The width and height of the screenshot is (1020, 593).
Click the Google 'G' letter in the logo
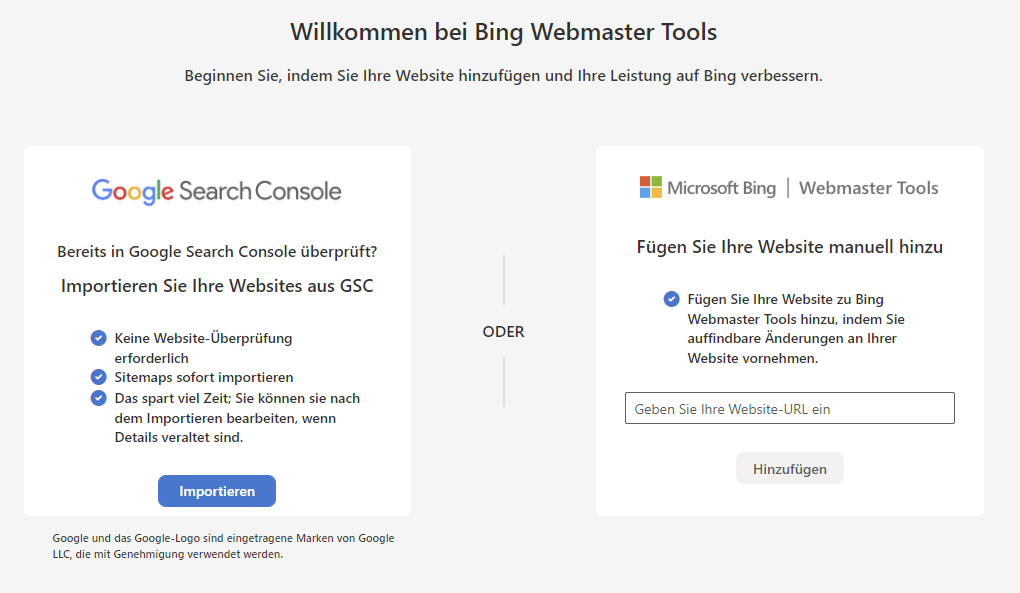100,190
